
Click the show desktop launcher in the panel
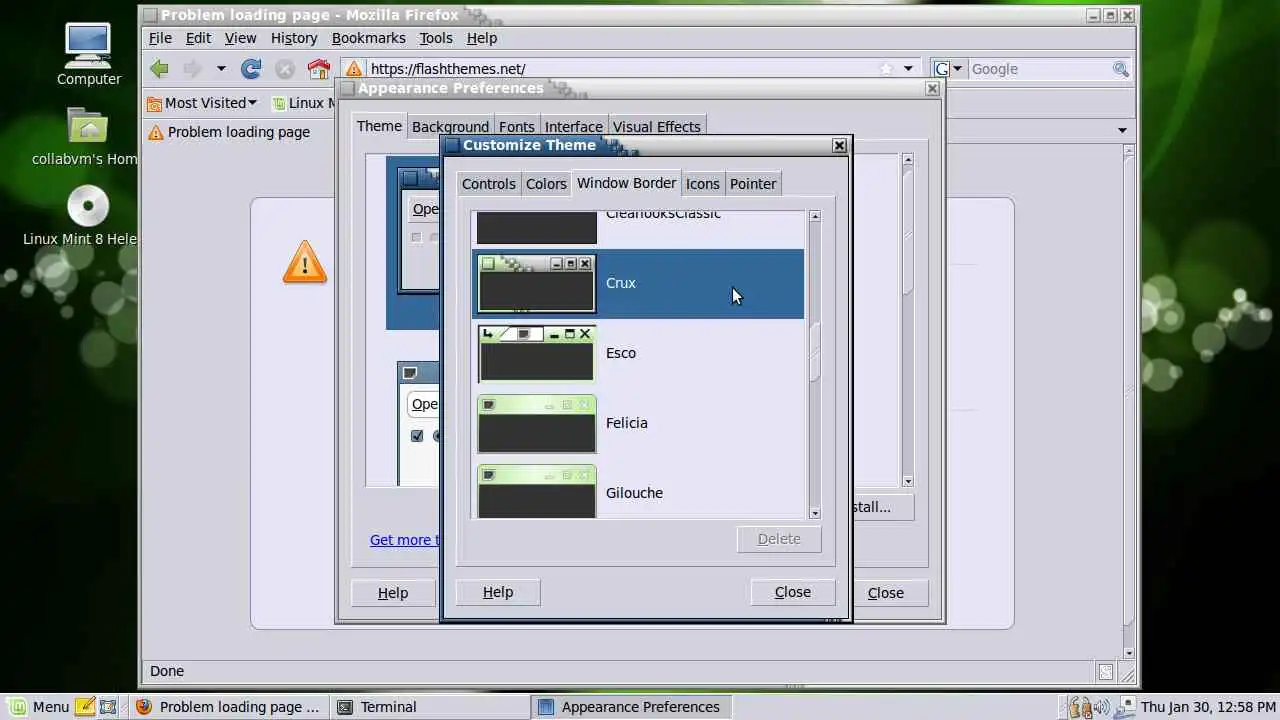(x=108, y=707)
